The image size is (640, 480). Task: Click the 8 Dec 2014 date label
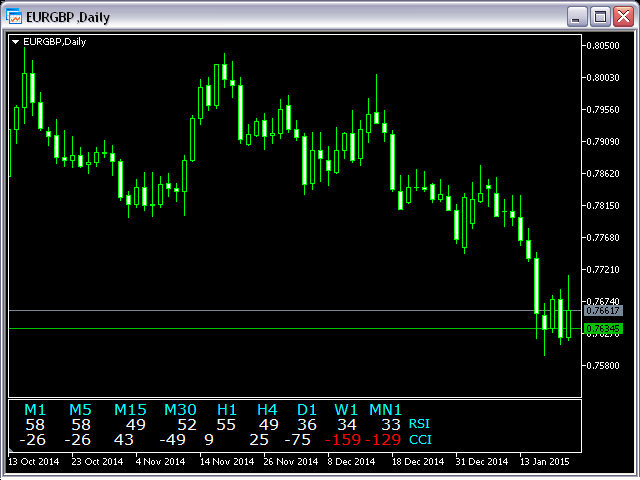click(351, 462)
